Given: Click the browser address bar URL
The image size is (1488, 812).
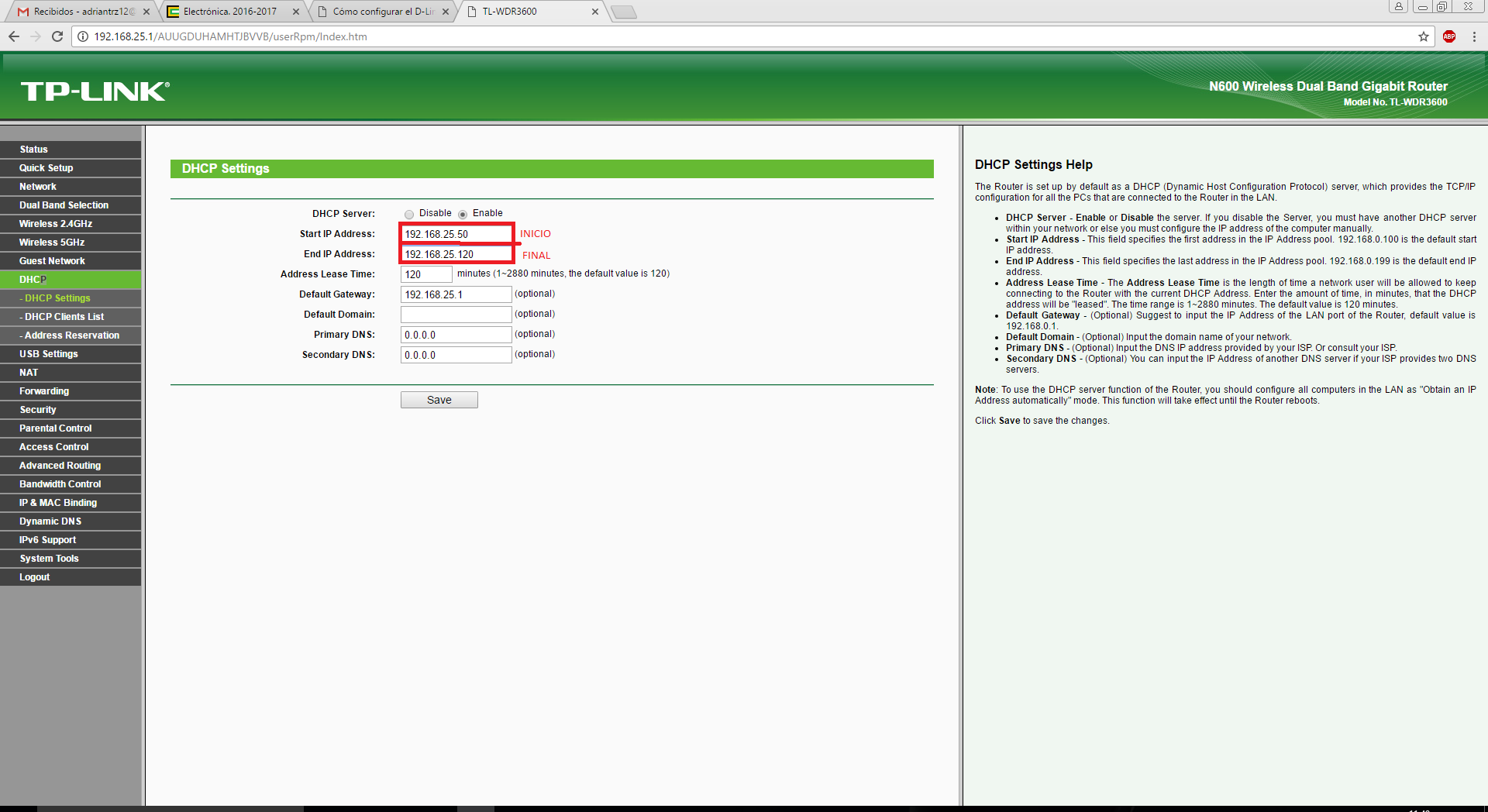Looking at the screenshot, I should [230, 36].
